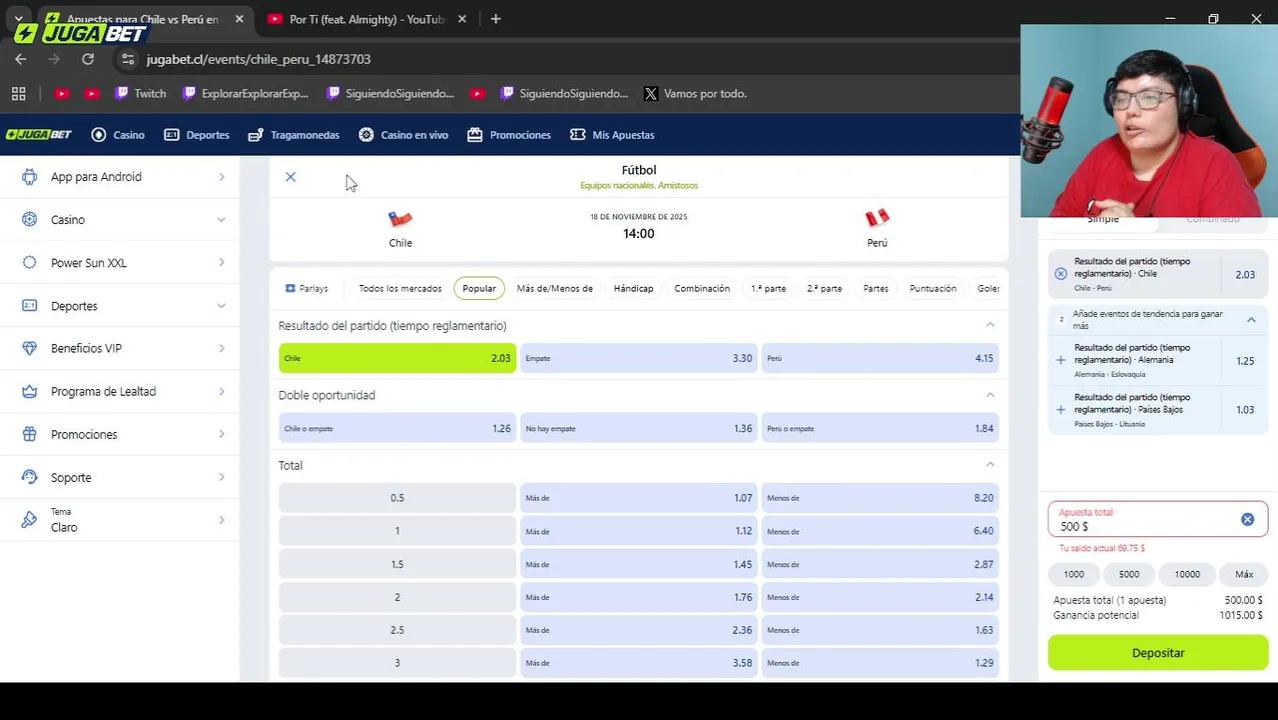The height and width of the screenshot is (720, 1278).
Task: Select the Popular market tab
Action: [x=479, y=288]
